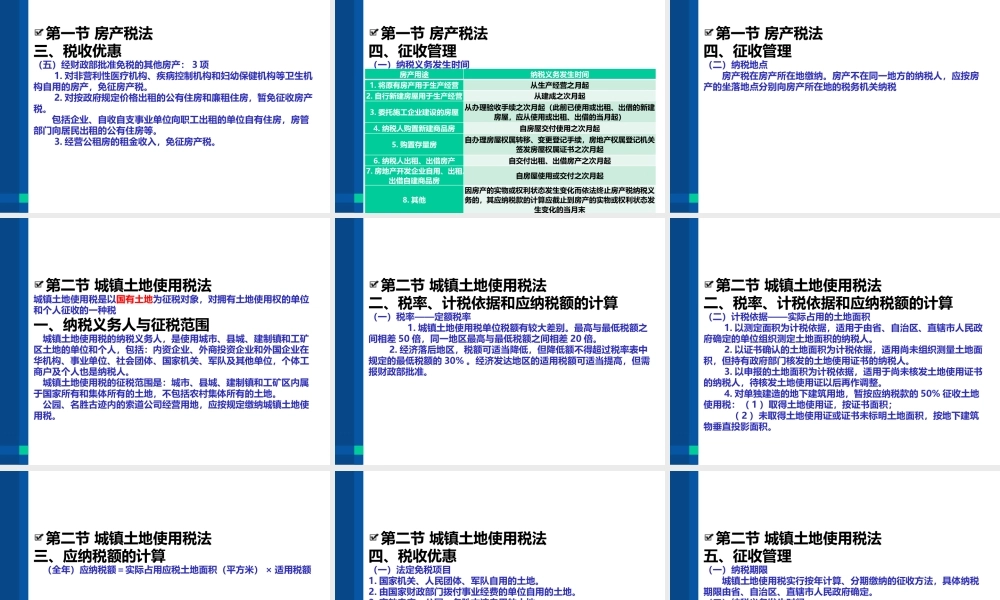The height and width of the screenshot is (600, 1000).
Task: Select row 6. 纳税人出租、出借房产
Action: click(415, 160)
